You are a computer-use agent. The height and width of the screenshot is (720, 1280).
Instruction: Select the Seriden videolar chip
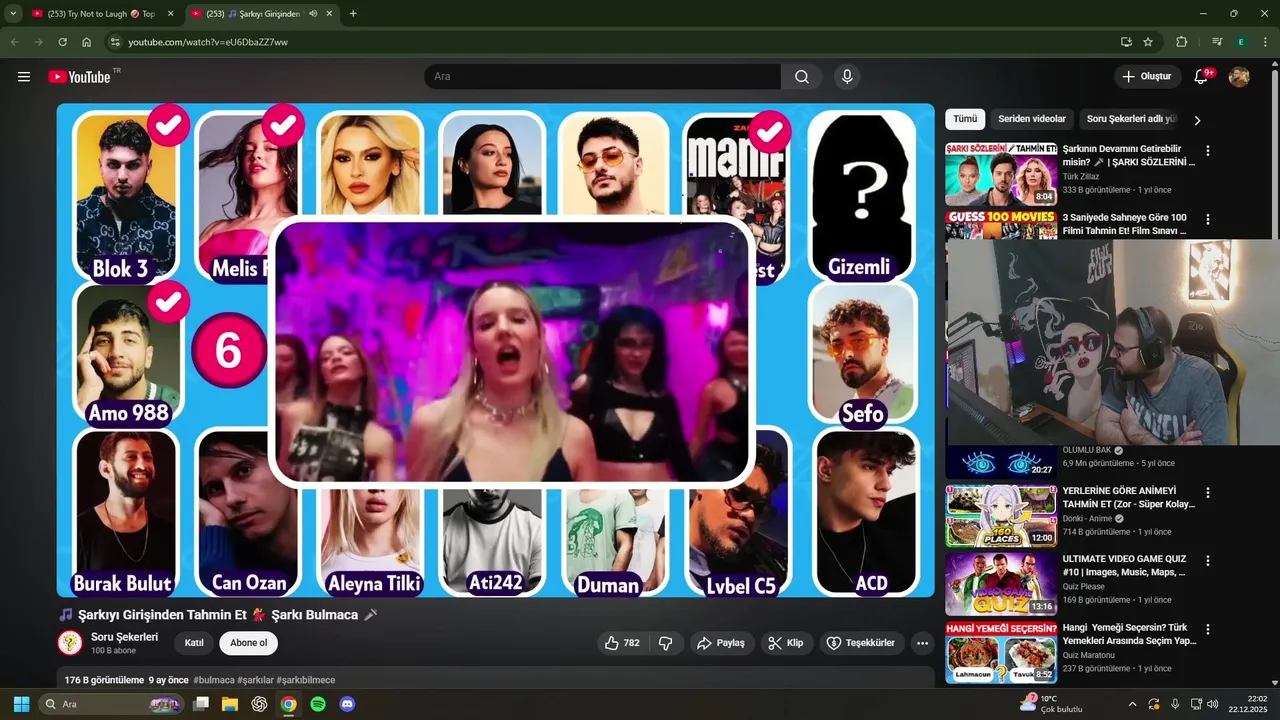[x=1032, y=119]
